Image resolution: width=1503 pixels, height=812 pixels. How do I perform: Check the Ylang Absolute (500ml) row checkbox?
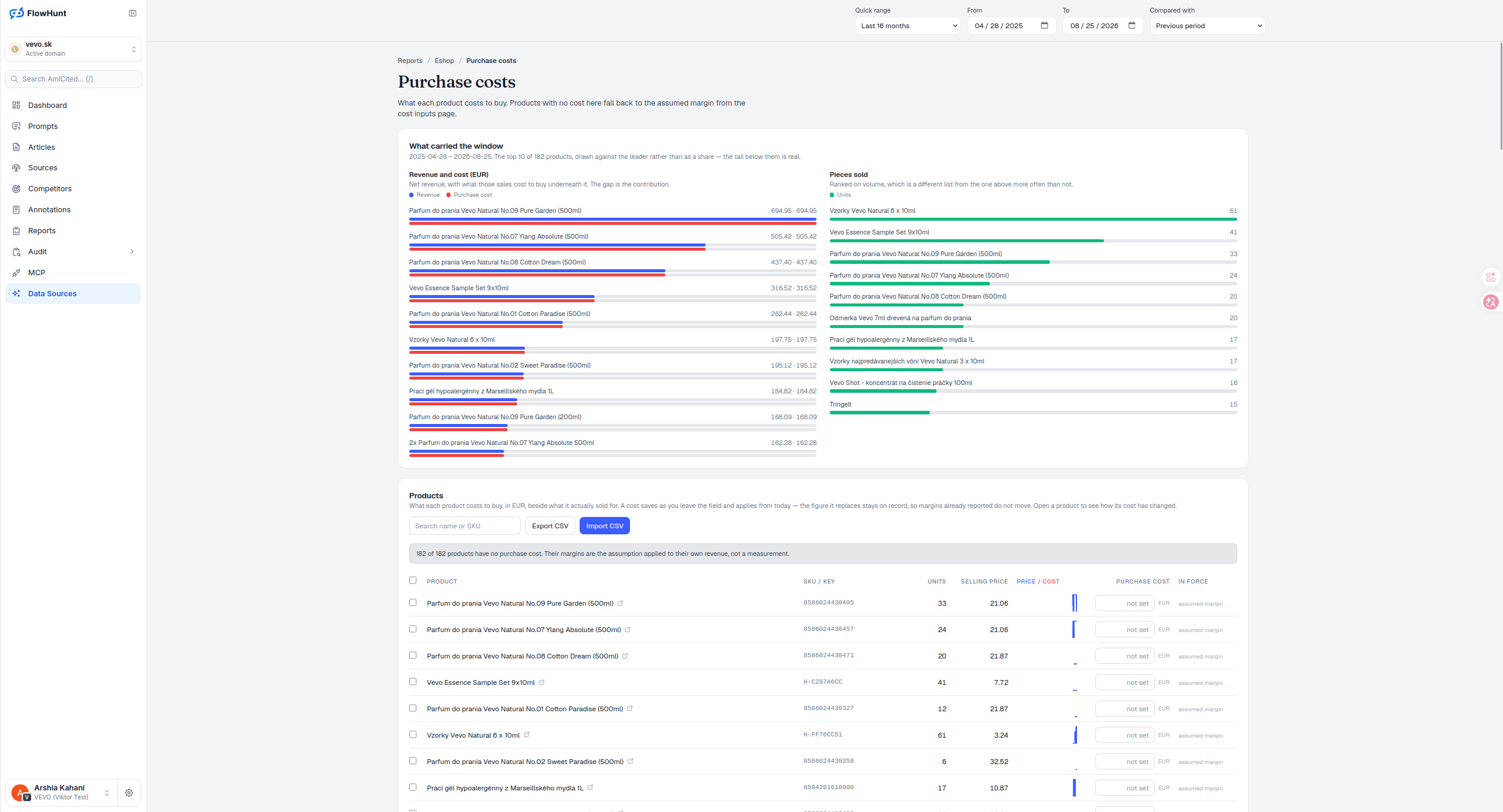(413, 629)
